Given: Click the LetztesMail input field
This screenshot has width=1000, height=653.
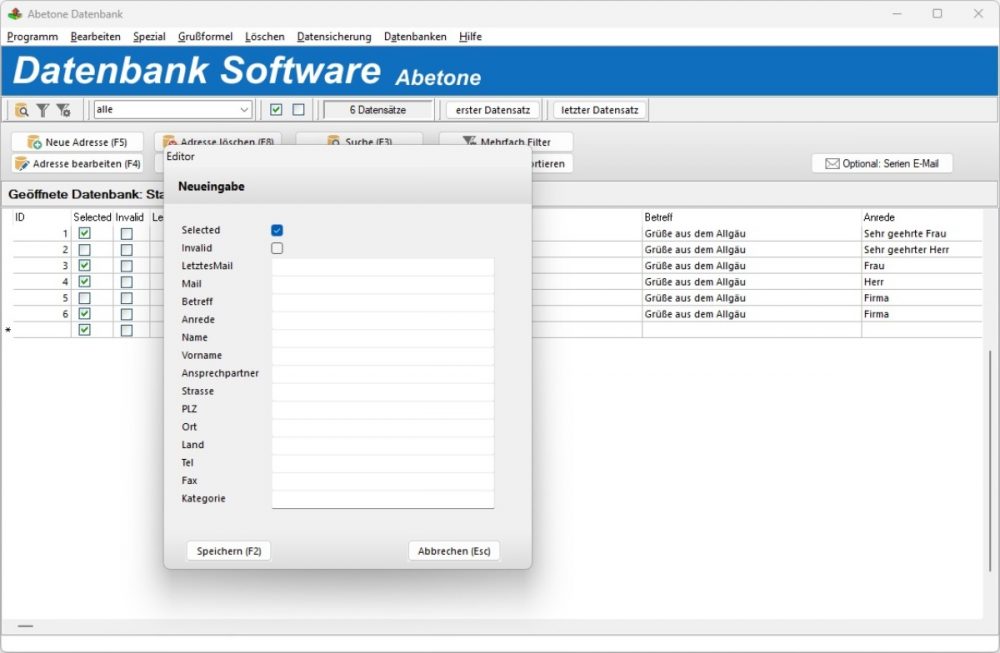Looking at the screenshot, I should 383,267.
